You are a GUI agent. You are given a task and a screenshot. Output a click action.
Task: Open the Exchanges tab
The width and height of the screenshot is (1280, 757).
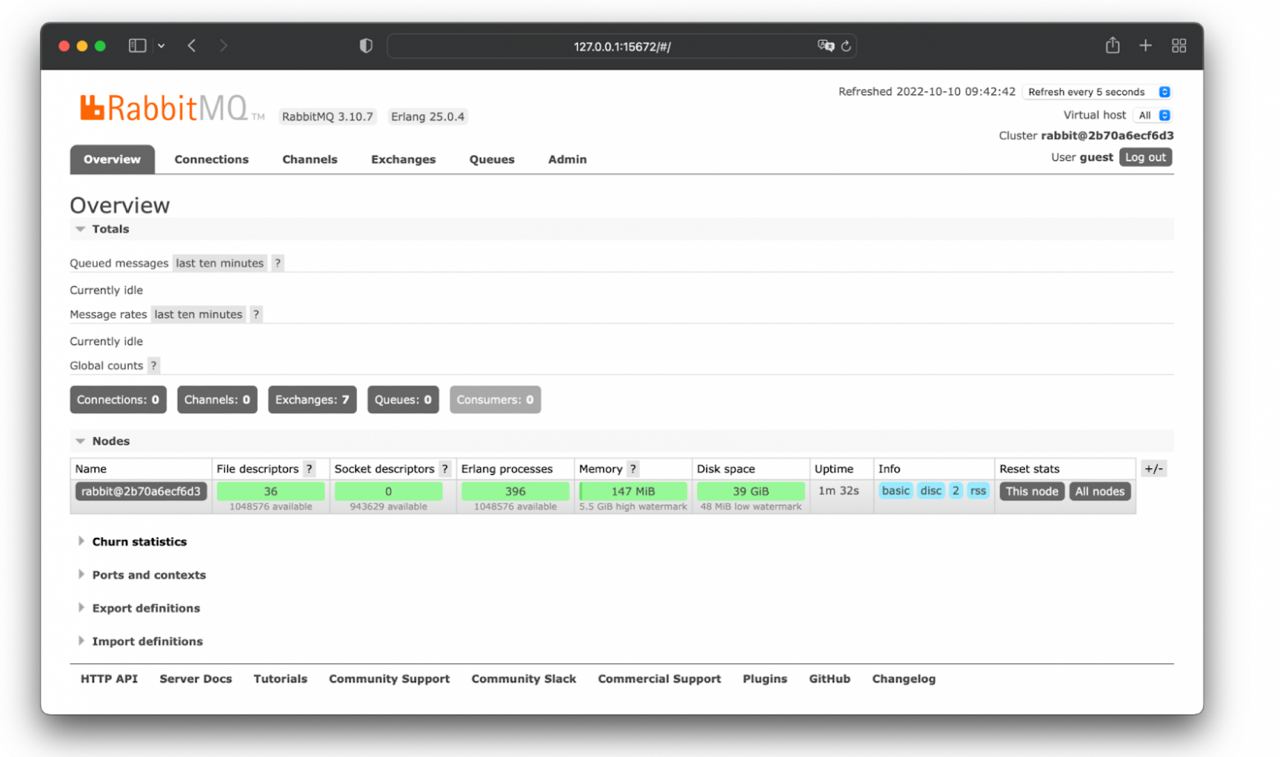click(403, 159)
